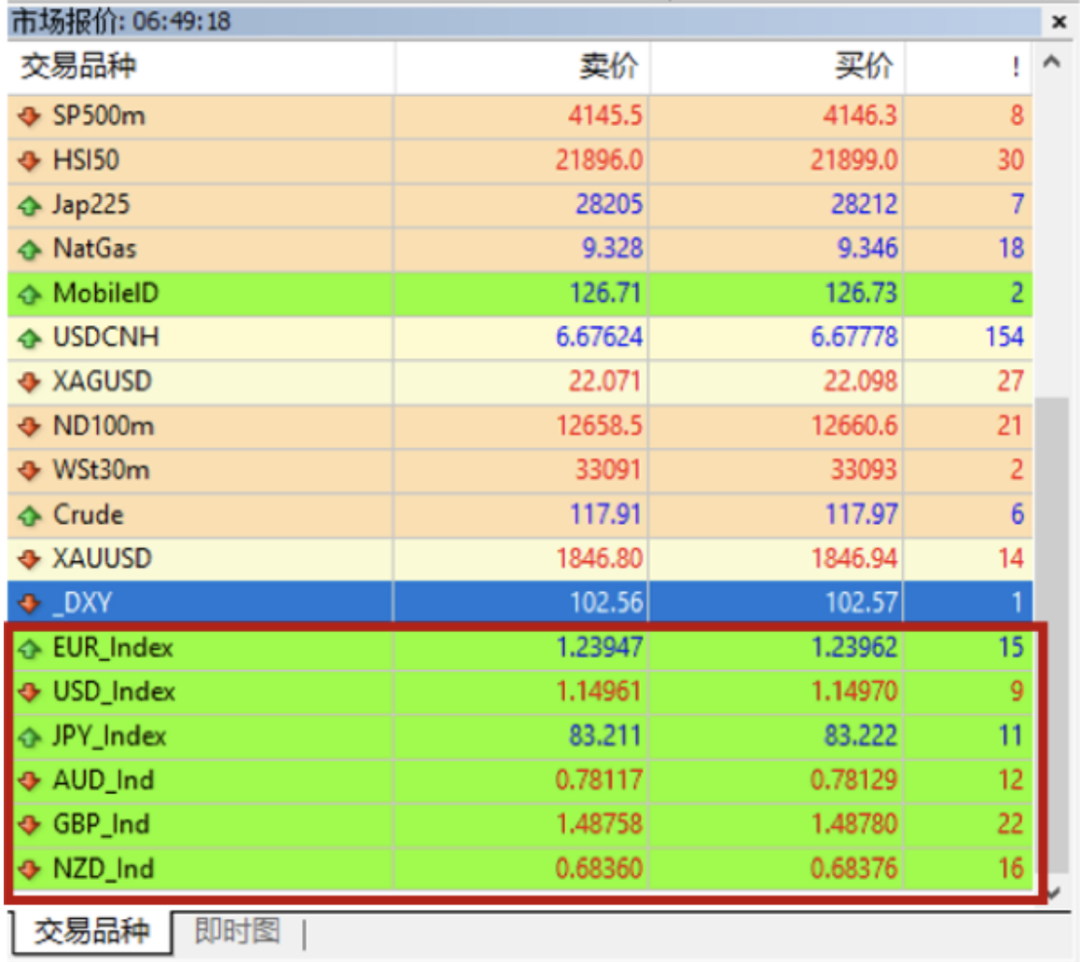Click the ! spread column header
The image size is (1080, 962).
(x=968, y=67)
